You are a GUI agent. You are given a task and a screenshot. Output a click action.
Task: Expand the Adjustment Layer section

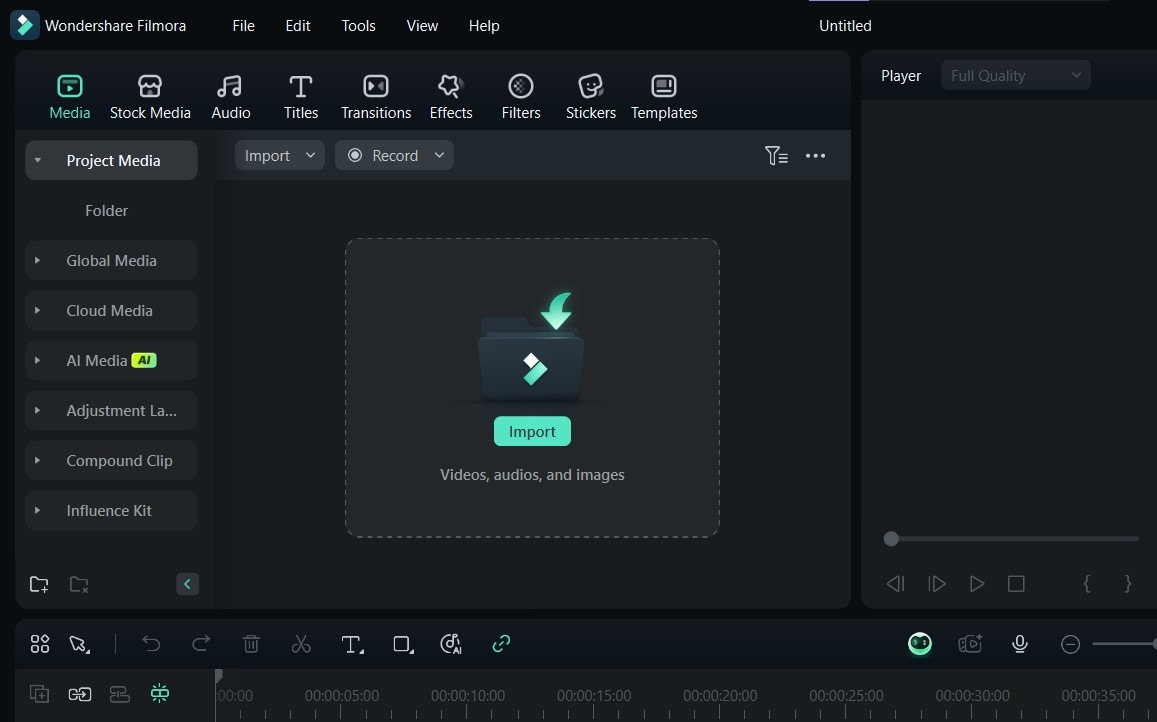coord(37,410)
